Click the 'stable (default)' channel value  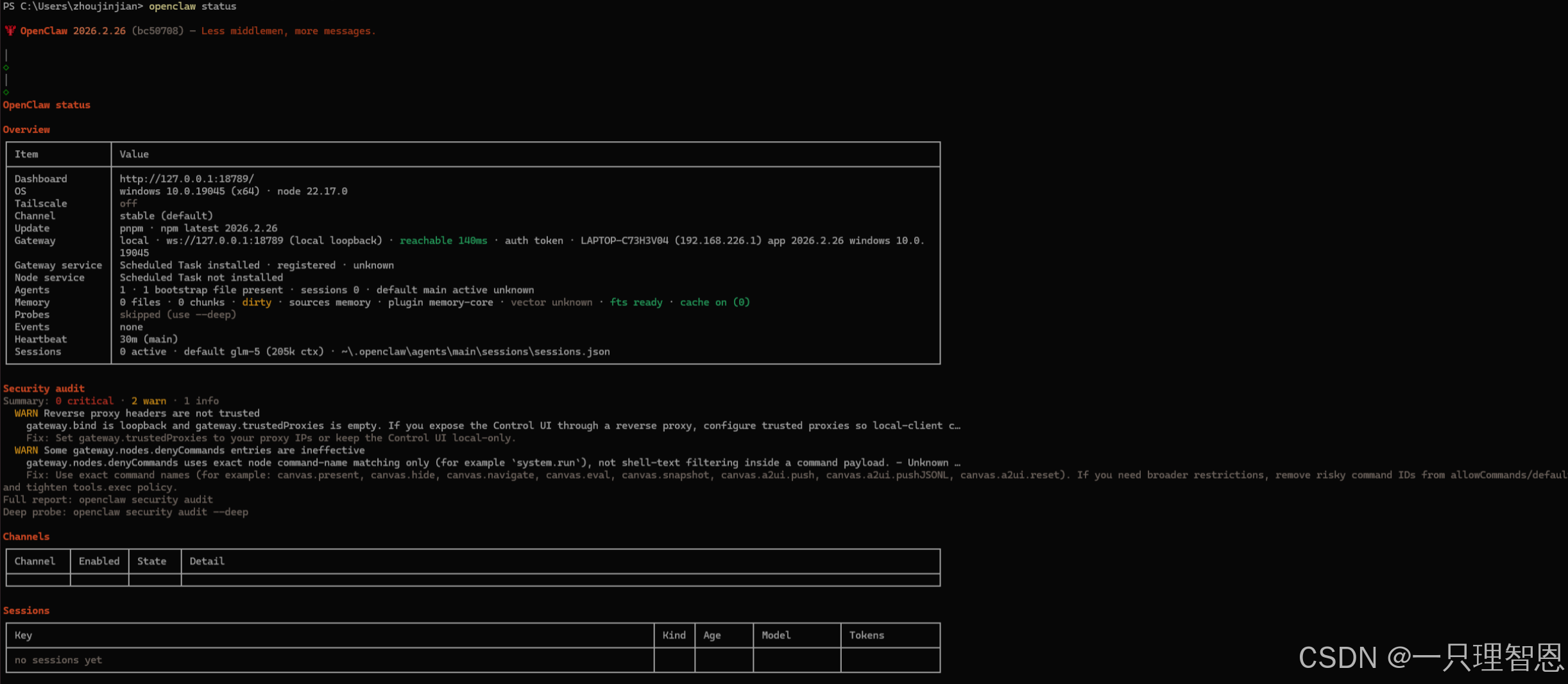[166, 216]
